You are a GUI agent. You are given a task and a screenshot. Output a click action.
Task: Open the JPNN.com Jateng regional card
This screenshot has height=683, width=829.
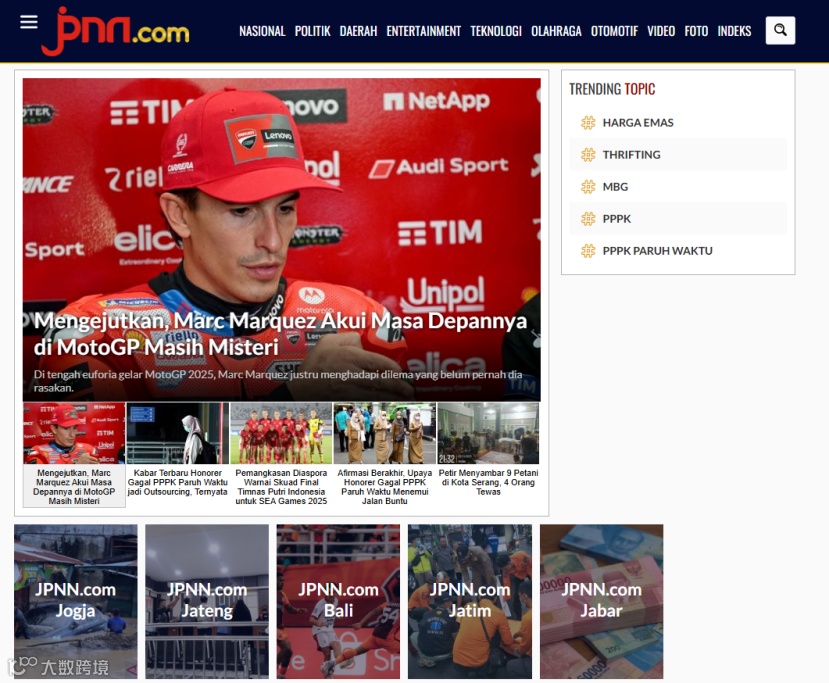coord(207,601)
